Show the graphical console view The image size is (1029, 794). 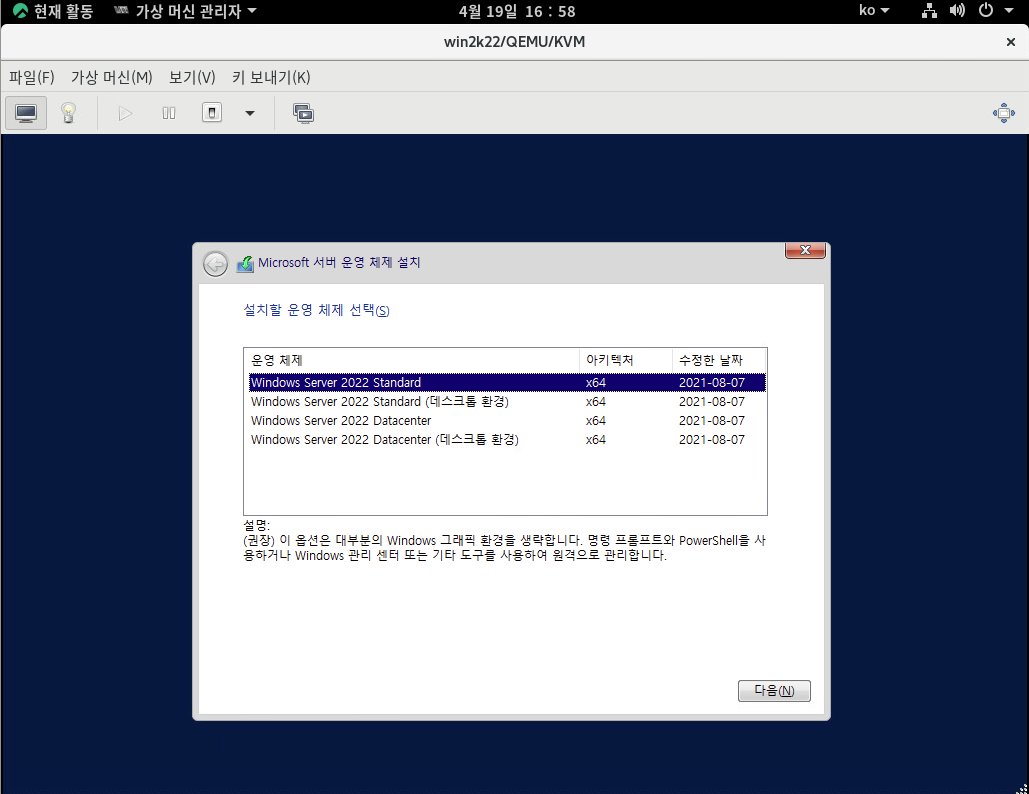click(x=26, y=114)
